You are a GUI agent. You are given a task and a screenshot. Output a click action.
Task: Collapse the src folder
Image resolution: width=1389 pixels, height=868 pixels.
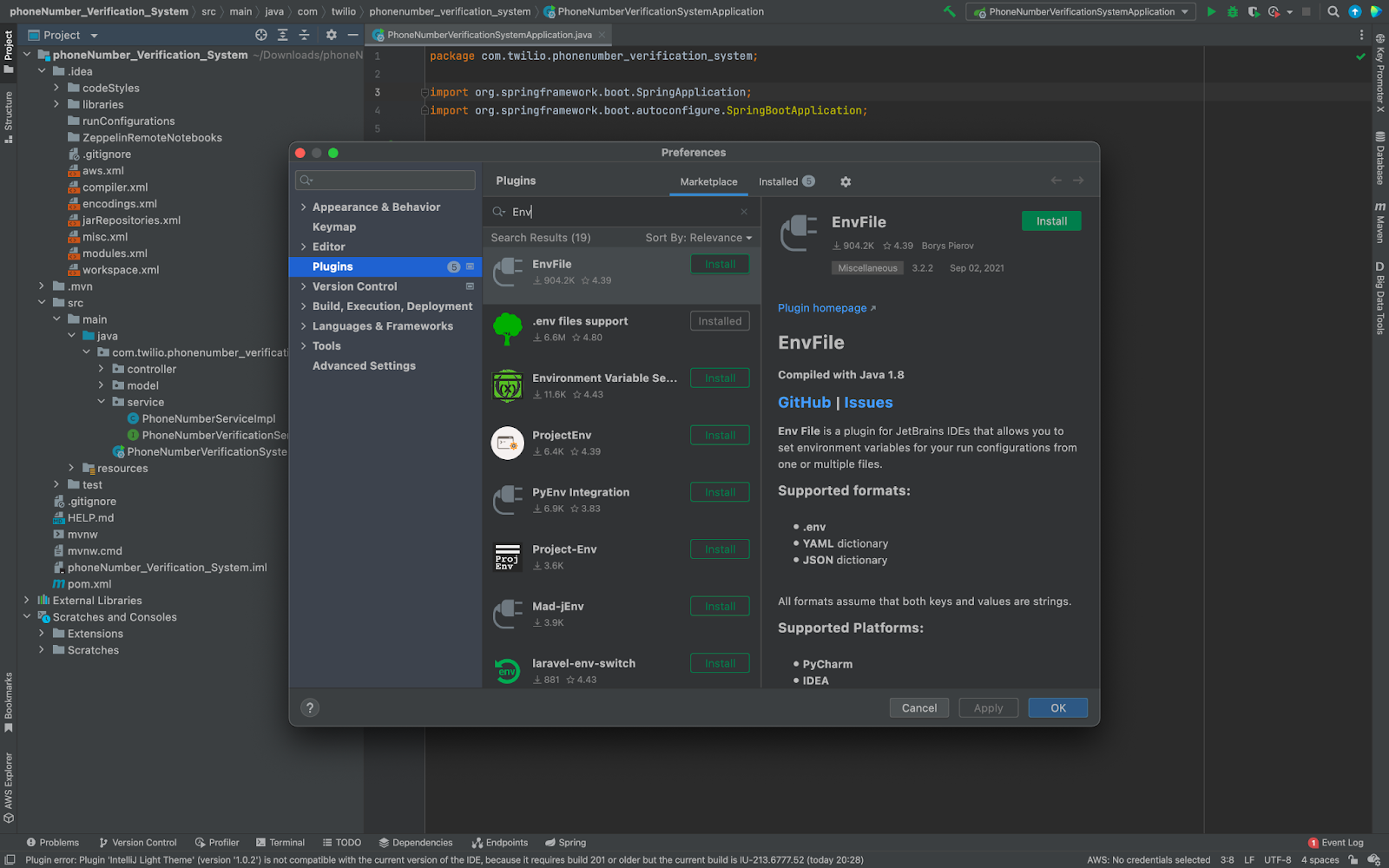[42, 303]
